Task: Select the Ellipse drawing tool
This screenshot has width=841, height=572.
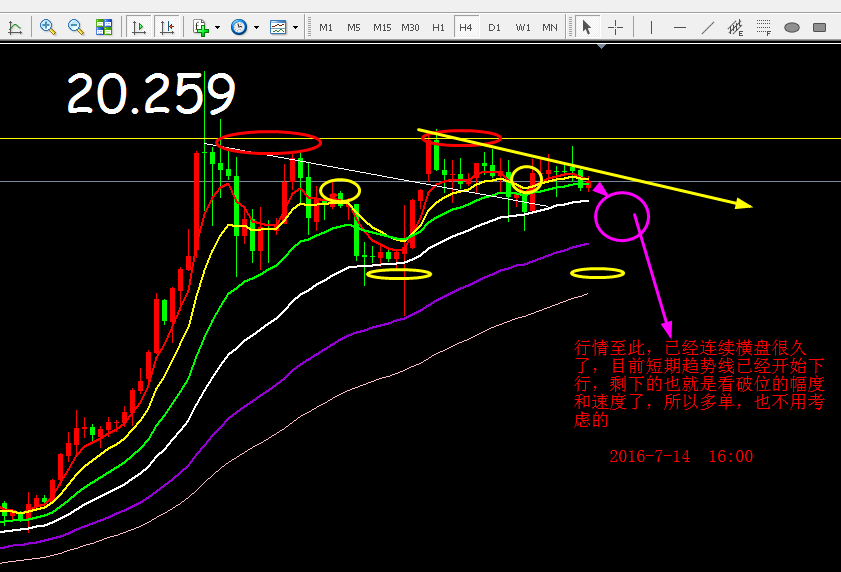Action: click(x=792, y=27)
